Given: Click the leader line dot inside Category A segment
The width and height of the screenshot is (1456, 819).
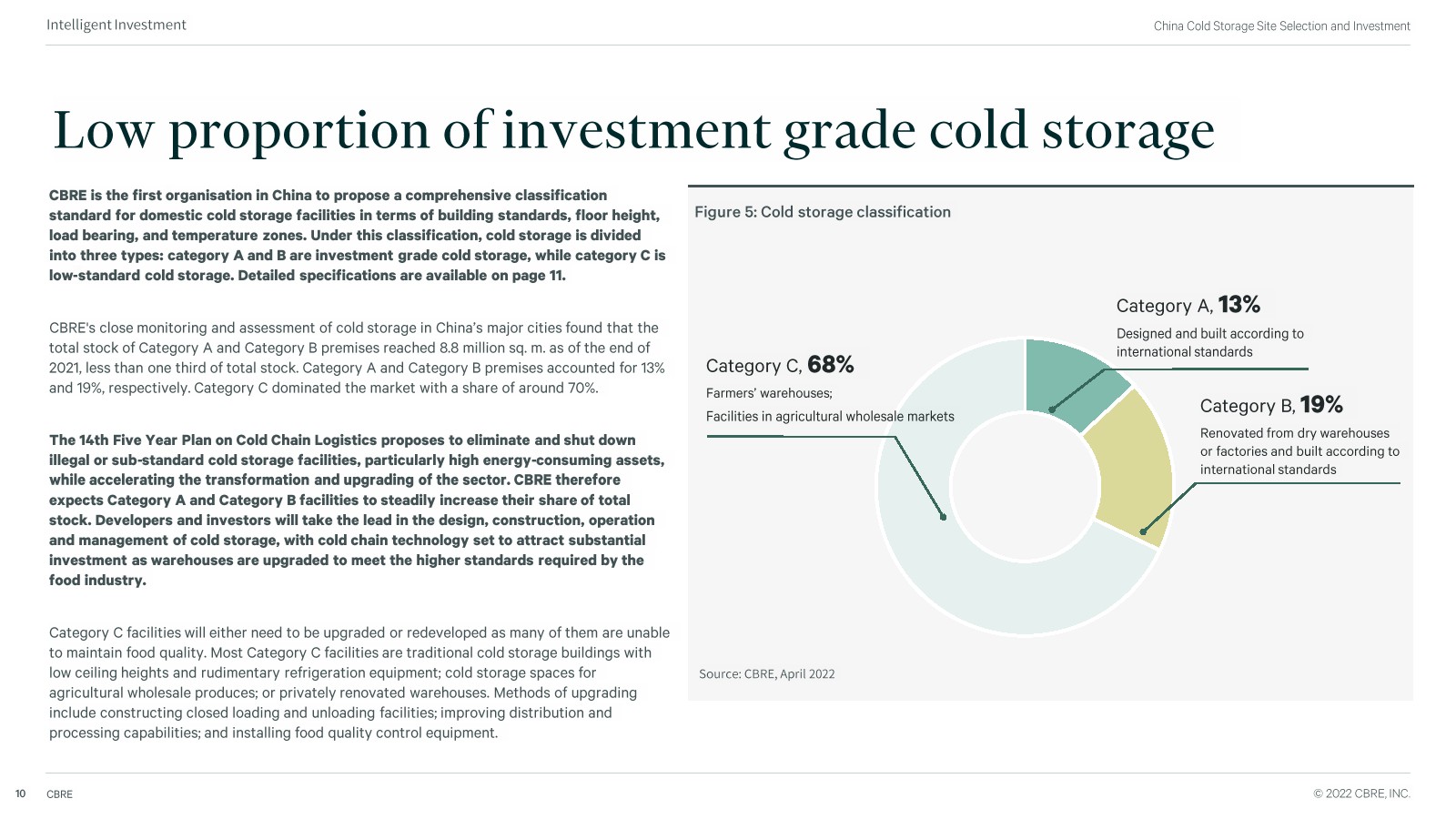Looking at the screenshot, I should pyautogui.click(x=1052, y=409).
